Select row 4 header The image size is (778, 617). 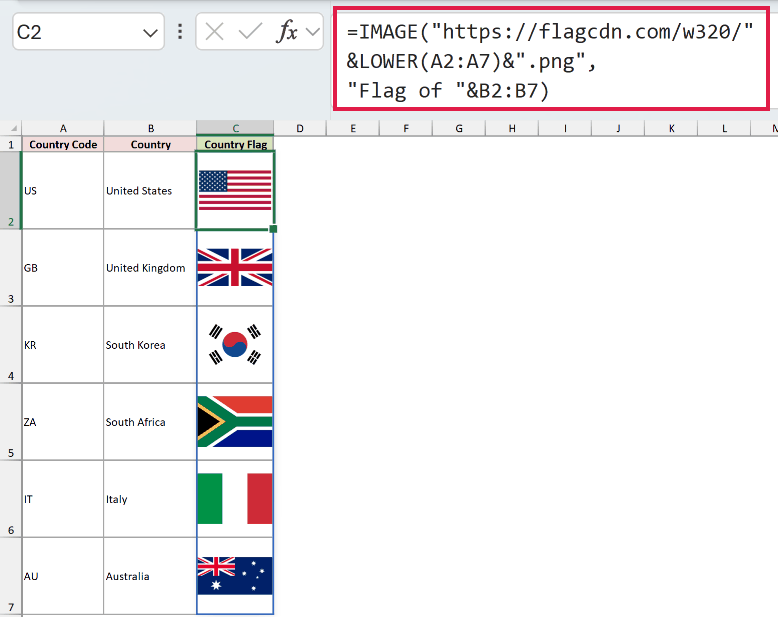pos(11,345)
